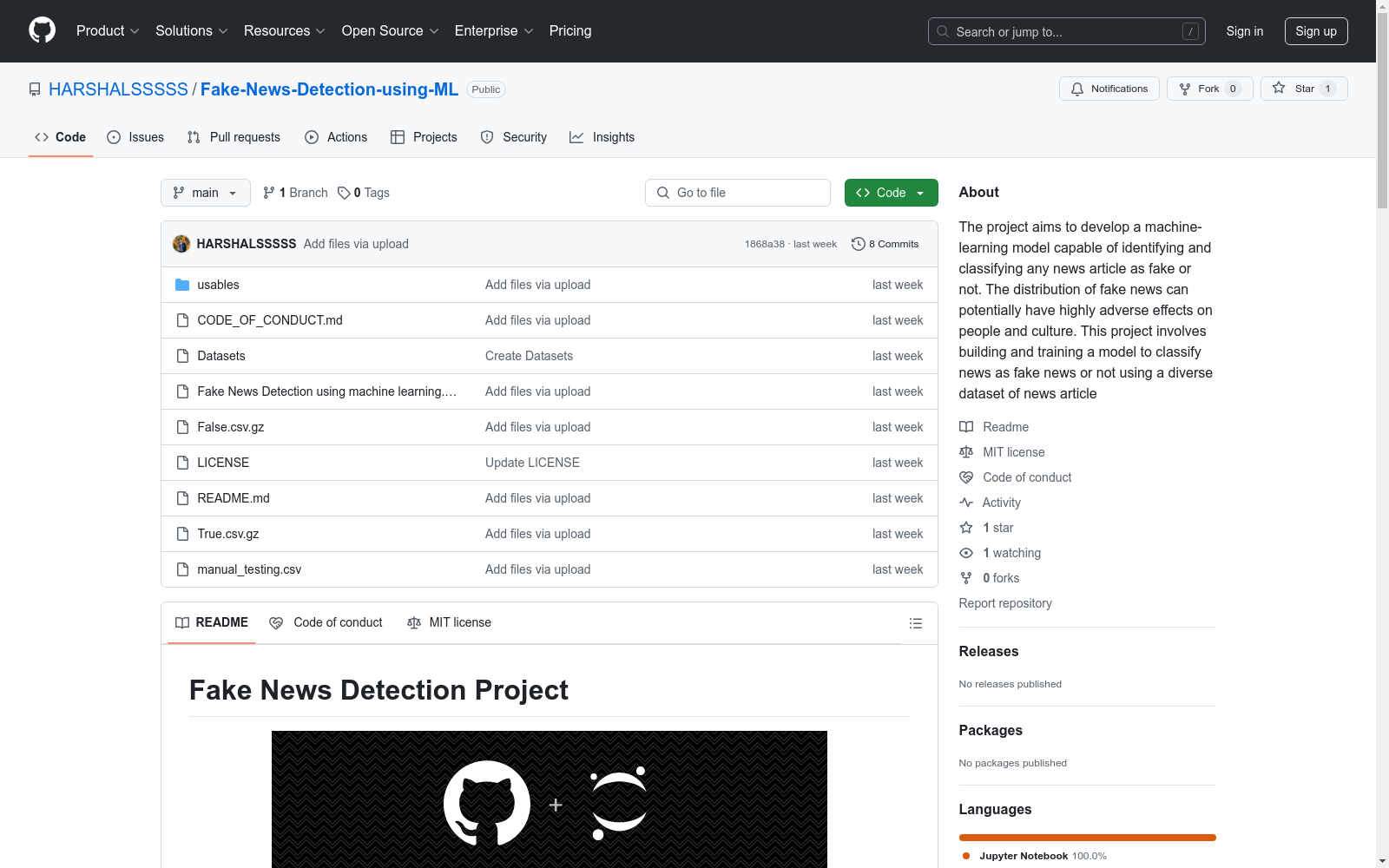Open the Insights tab
Viewport: 1389px width, 868px height.
click(x=602, y=137)
